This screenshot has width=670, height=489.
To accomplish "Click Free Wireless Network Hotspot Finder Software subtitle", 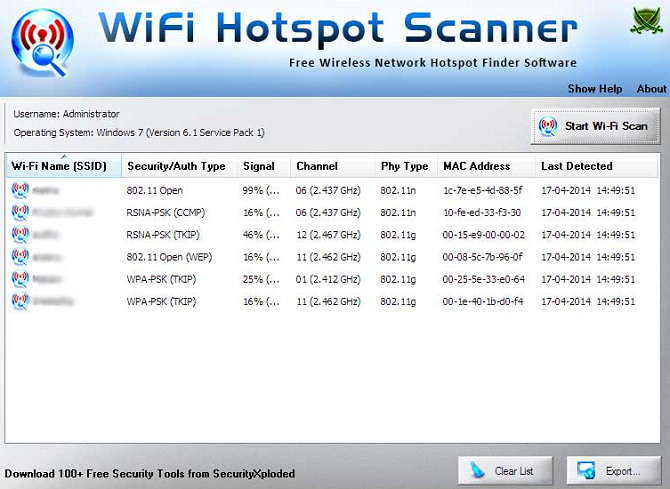I will coord(432,63).
